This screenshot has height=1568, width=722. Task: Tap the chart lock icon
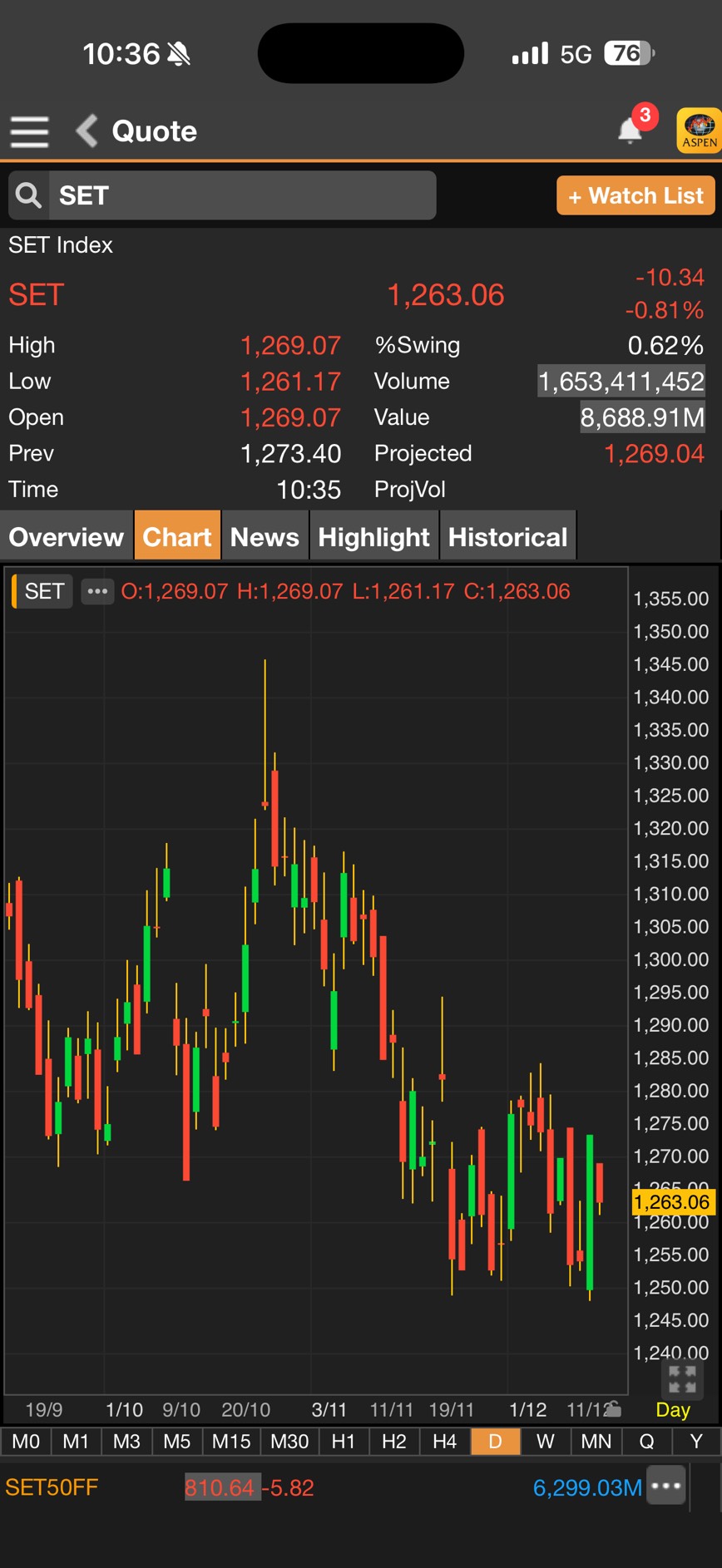(x=613, y=1408)
